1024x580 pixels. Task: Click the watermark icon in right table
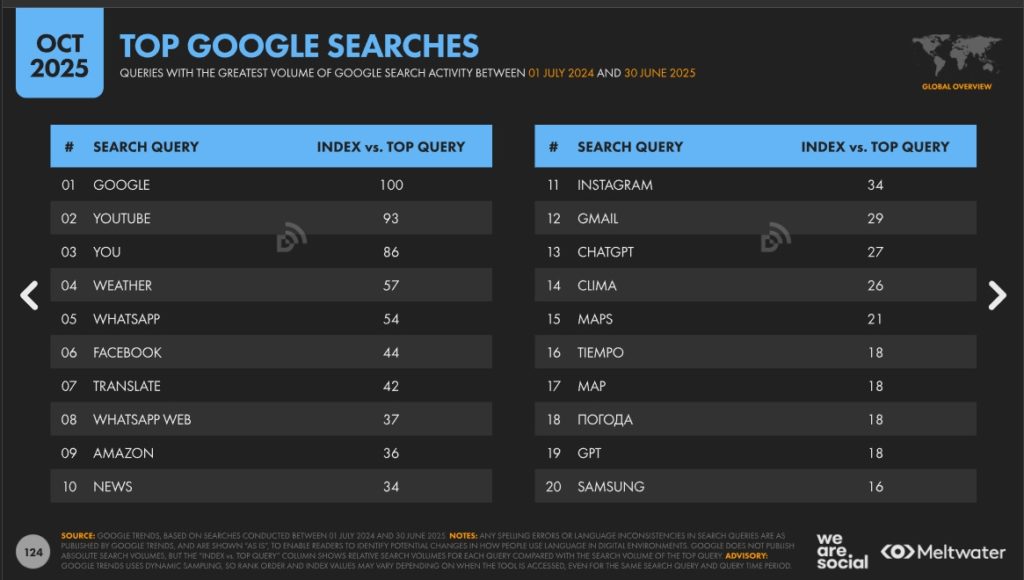[x=775, y=237]
